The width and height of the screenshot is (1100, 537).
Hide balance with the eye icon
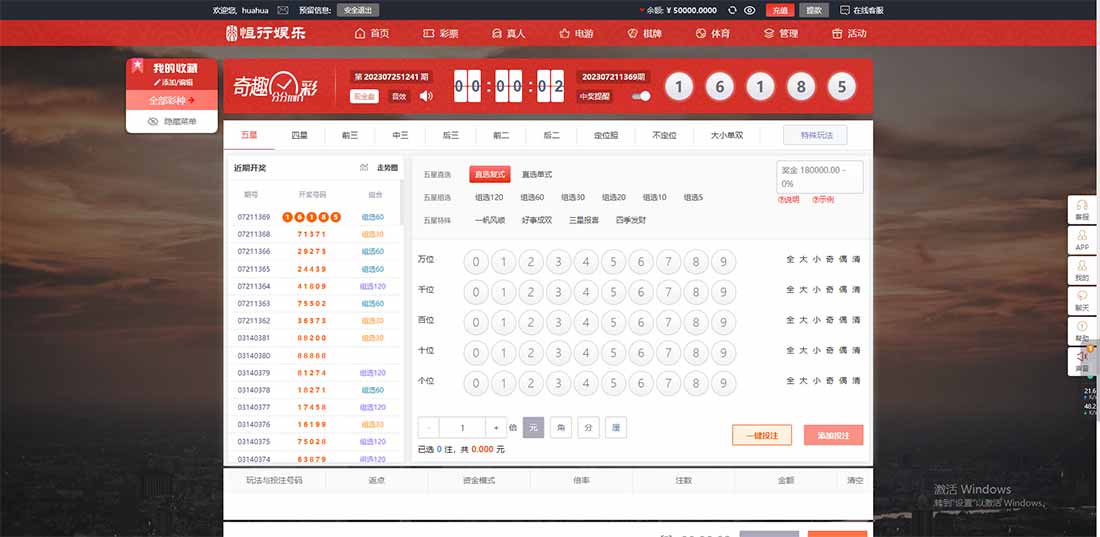click(750, 10)
